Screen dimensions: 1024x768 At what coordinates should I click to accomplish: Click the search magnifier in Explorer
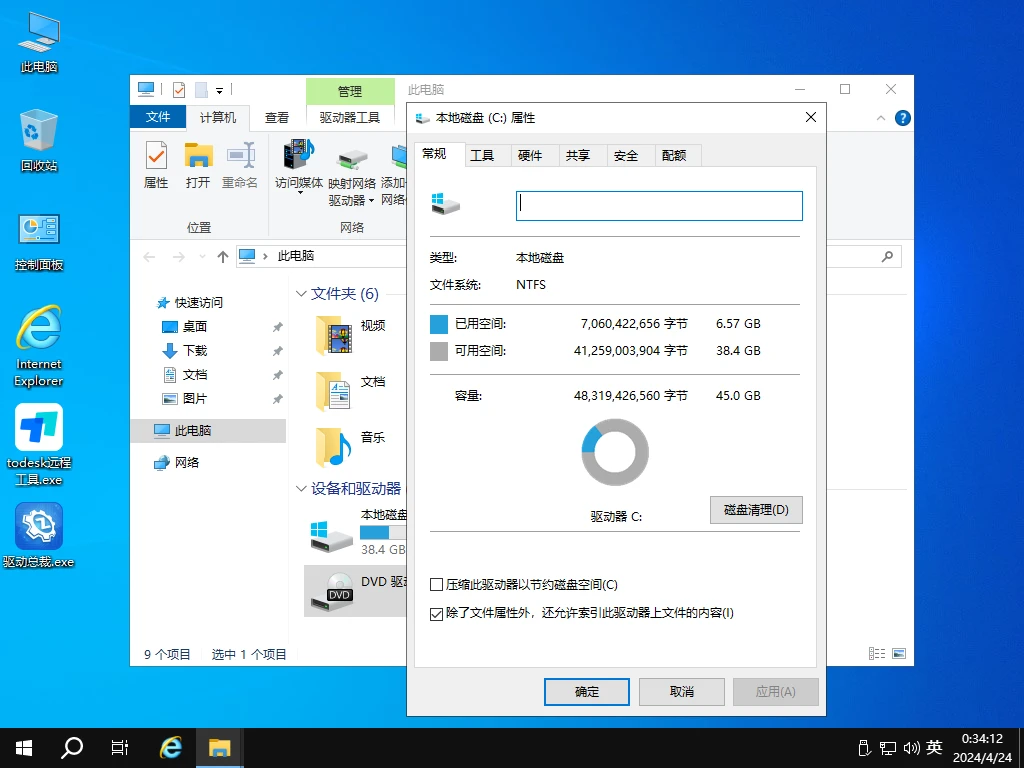887,256
